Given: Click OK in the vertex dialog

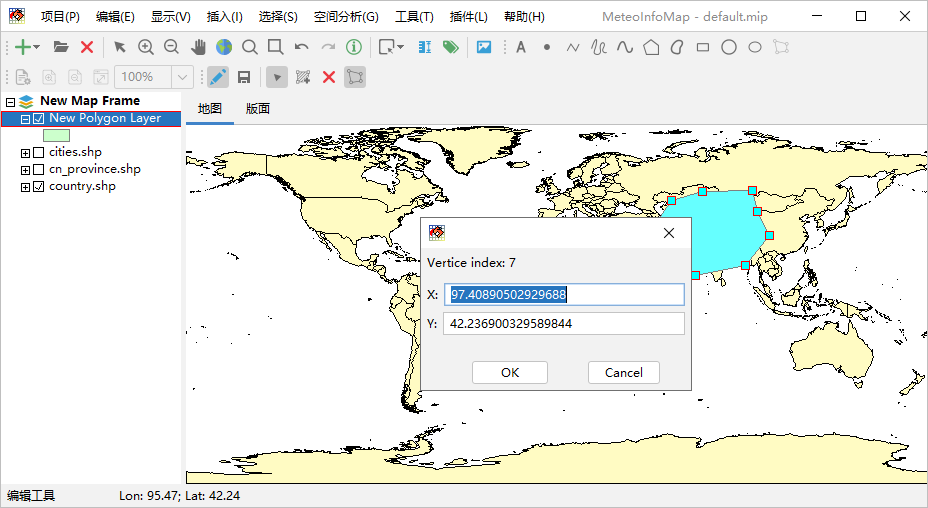Looking at the screenshot, I should pyautogui.click(x=509, y=372).
